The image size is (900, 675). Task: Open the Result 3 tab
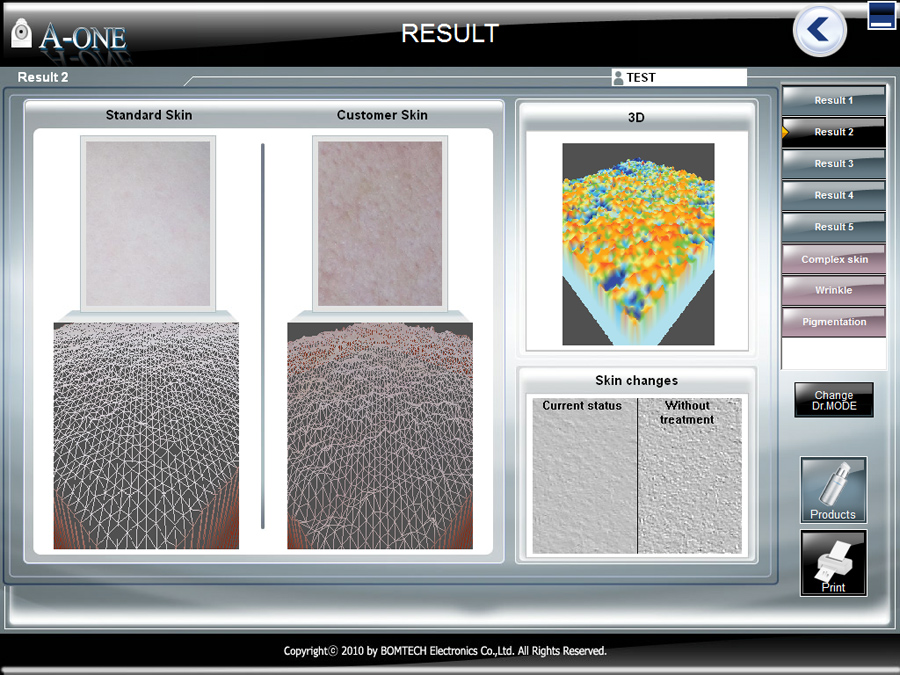(x=833, y=164)
